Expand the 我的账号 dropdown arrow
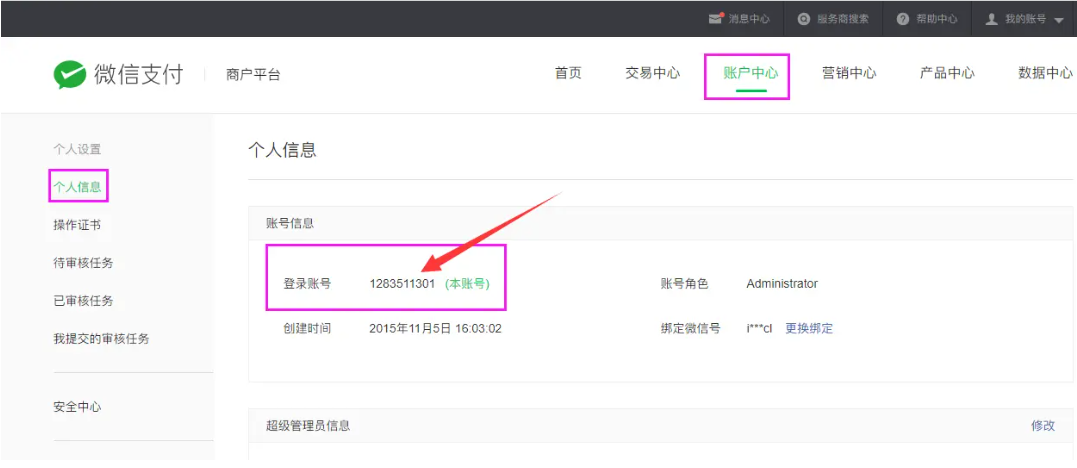 (1058, 20)
